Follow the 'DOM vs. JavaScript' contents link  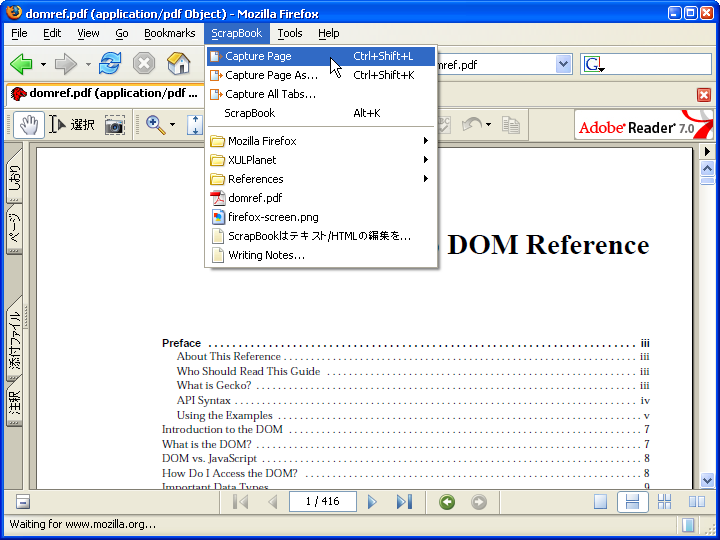point(209,458)
